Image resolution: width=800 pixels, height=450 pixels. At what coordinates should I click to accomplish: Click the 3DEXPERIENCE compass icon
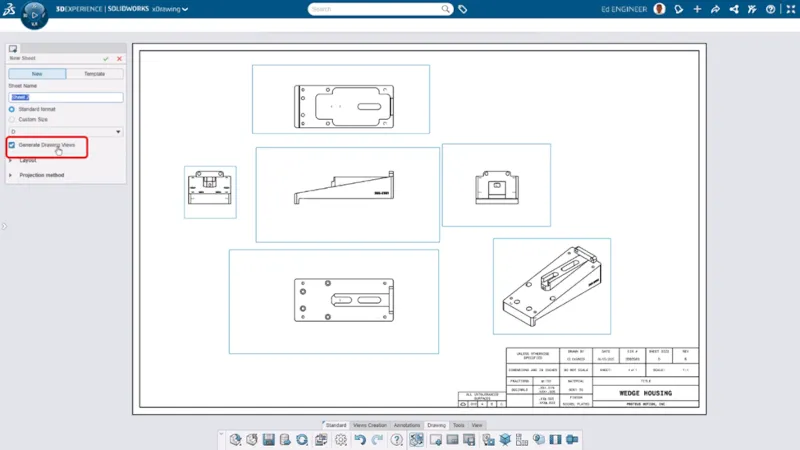tap(35, 17)
